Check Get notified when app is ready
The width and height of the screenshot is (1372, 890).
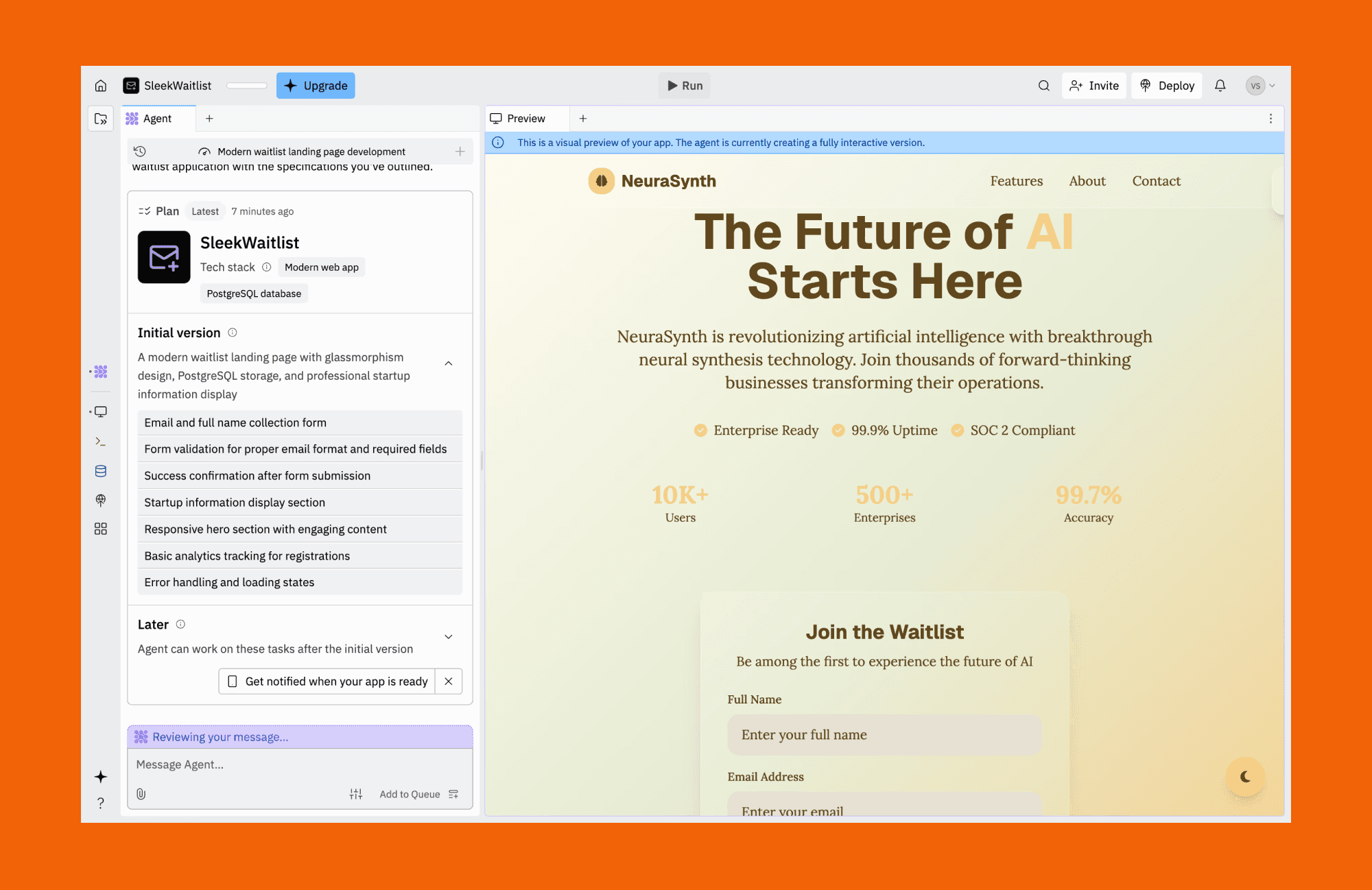pyautogui.click(x=327, y=682)
